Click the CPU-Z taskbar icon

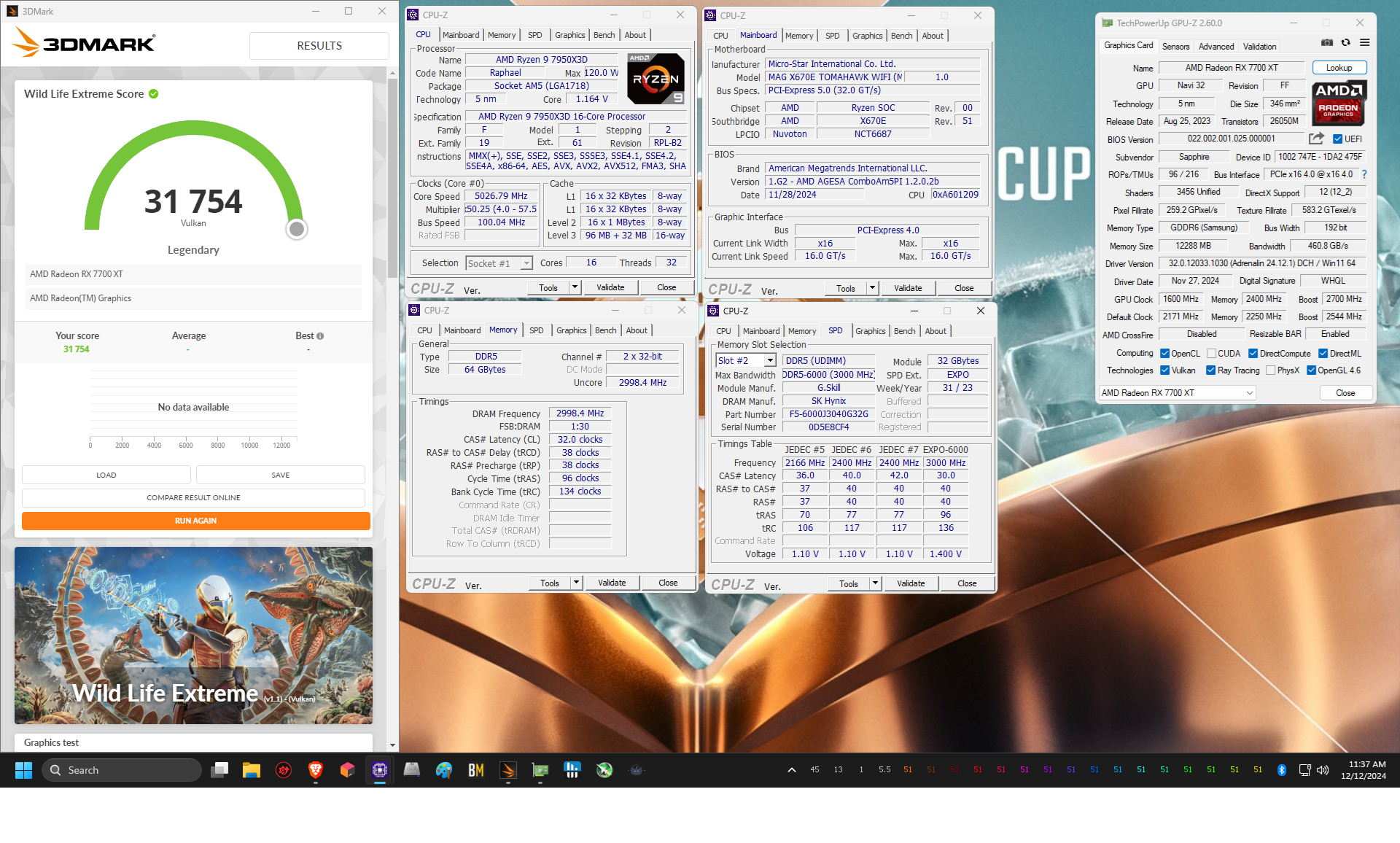380,770
